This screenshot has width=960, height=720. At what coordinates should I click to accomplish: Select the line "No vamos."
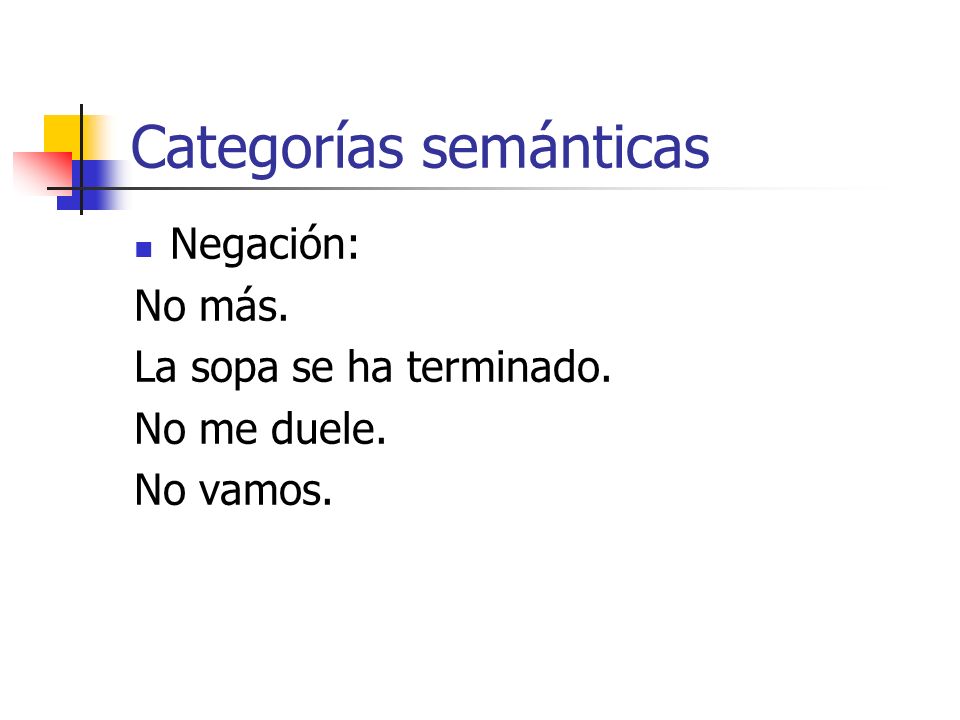[x=233, y=490]
